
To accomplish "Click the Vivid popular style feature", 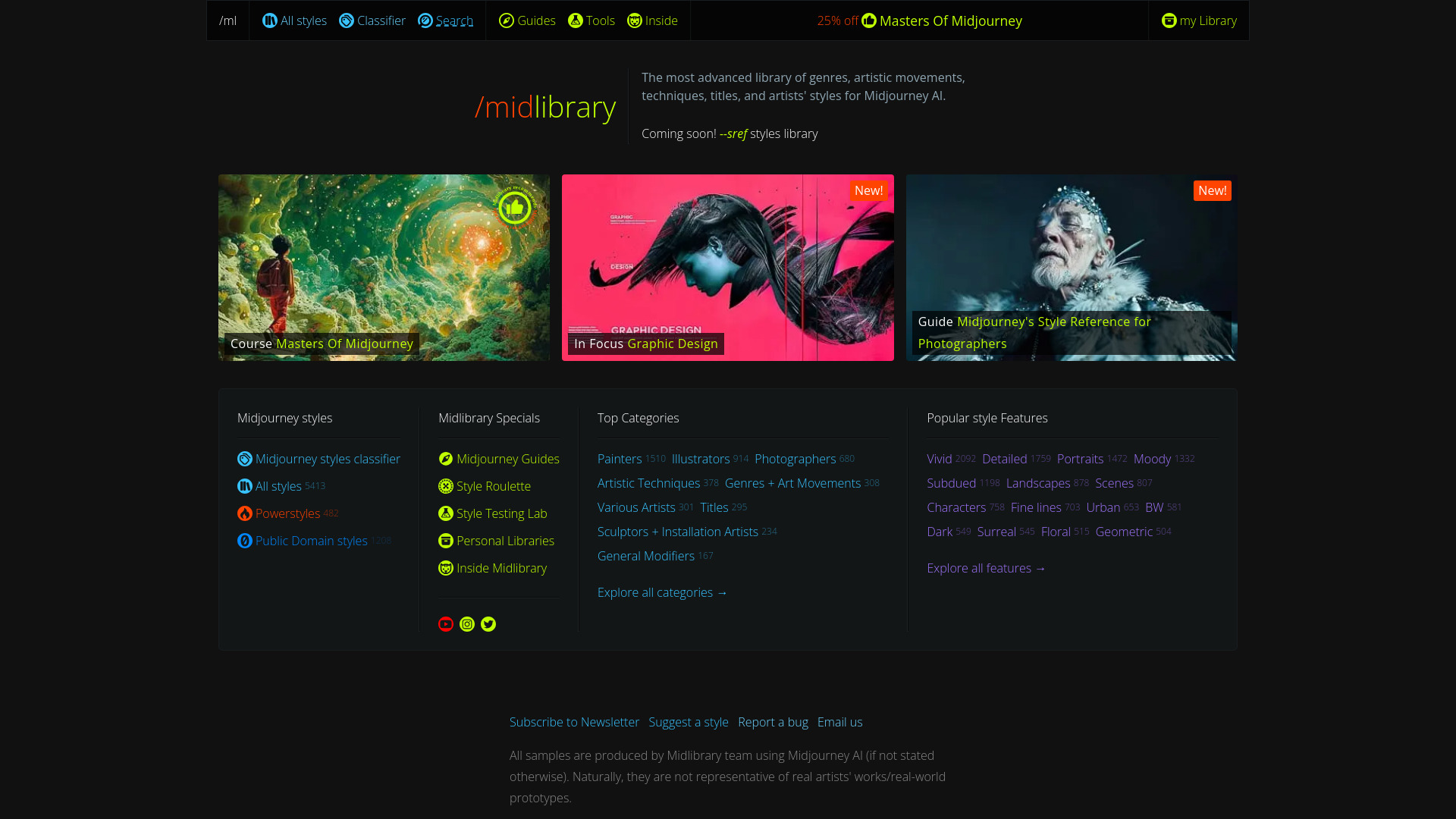I will click(x=939, y=458).
